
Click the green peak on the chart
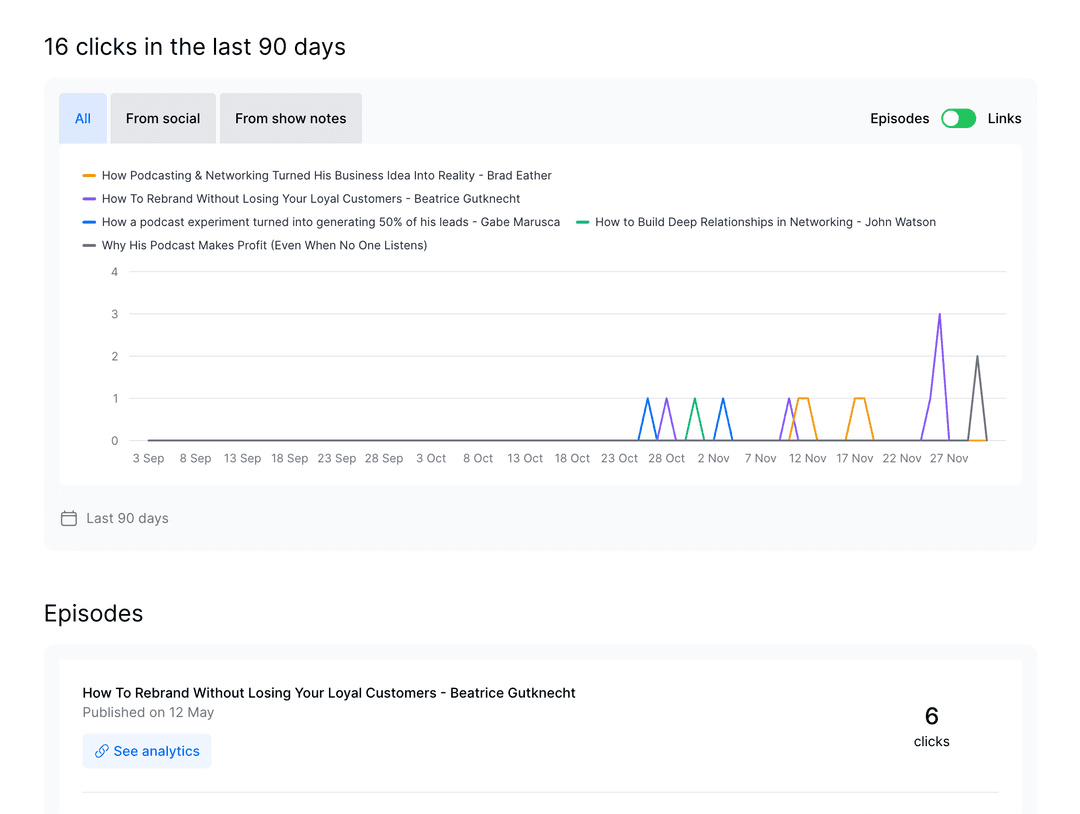(x=694, y=399)
